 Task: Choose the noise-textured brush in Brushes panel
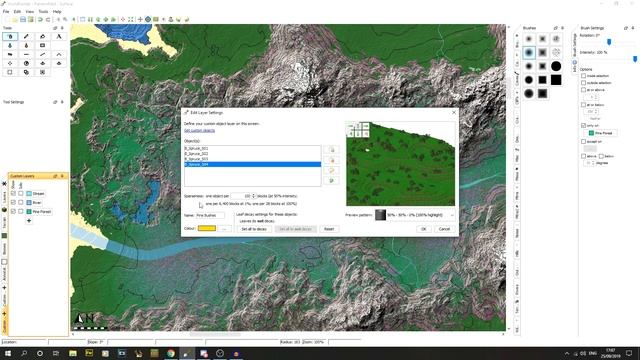(x=556, y=39)
